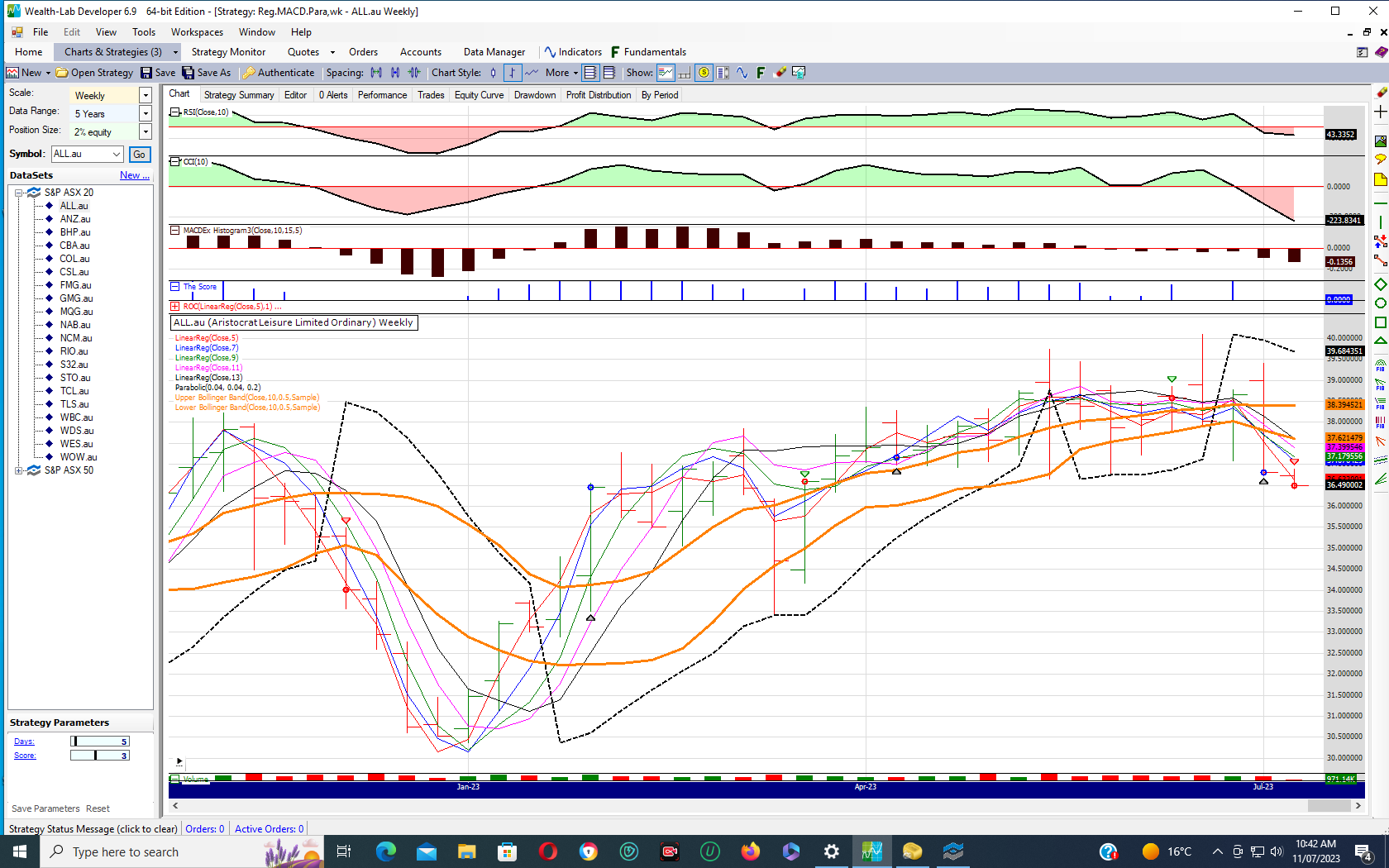The width and height of the screenshot is (1389, 868).
Task: Select the Fibonacci arcs tool
Action: tap(1380, 365)
